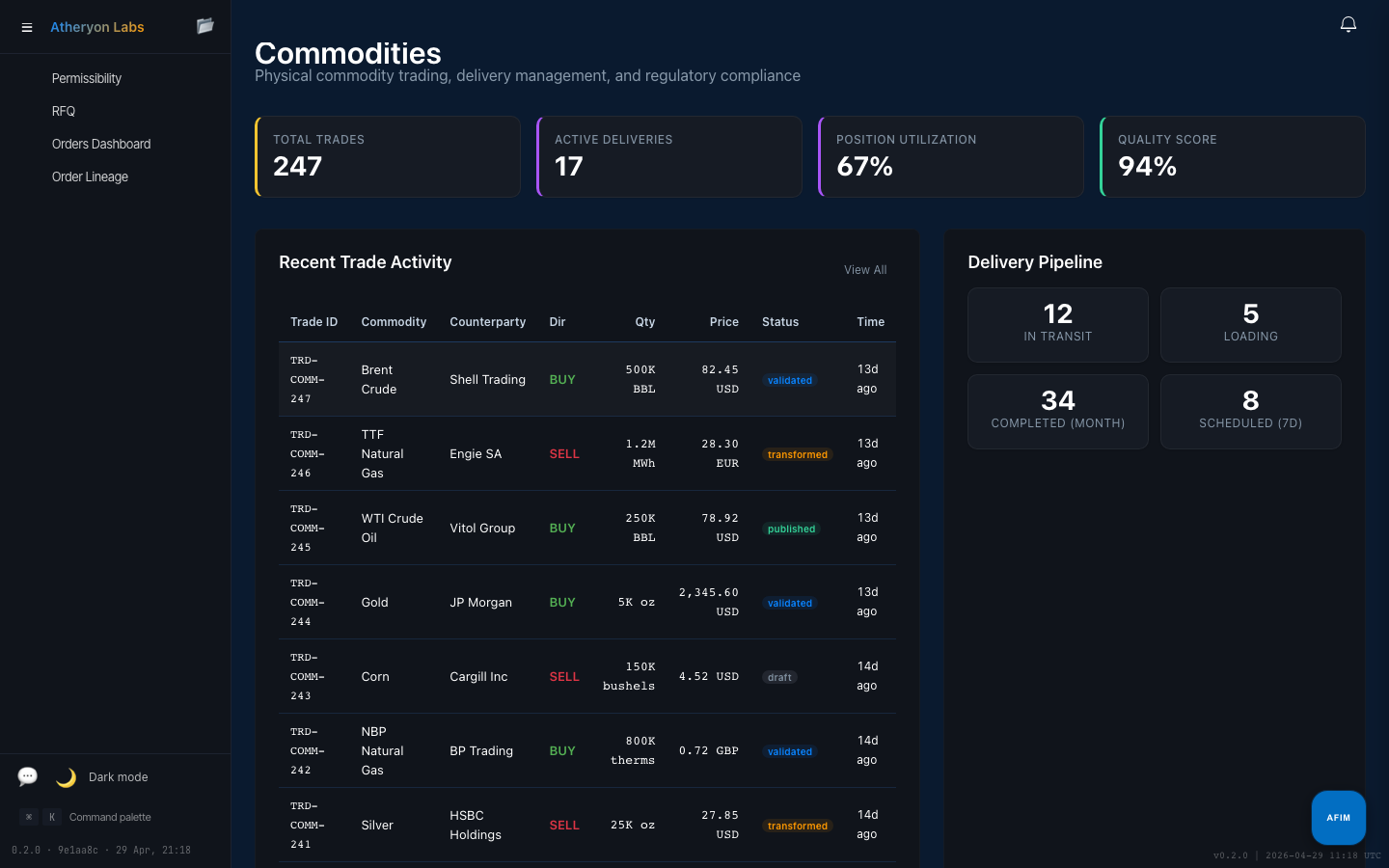Go to the Atheryon Labs home link

pyautogui.click(x=97, y=27)
